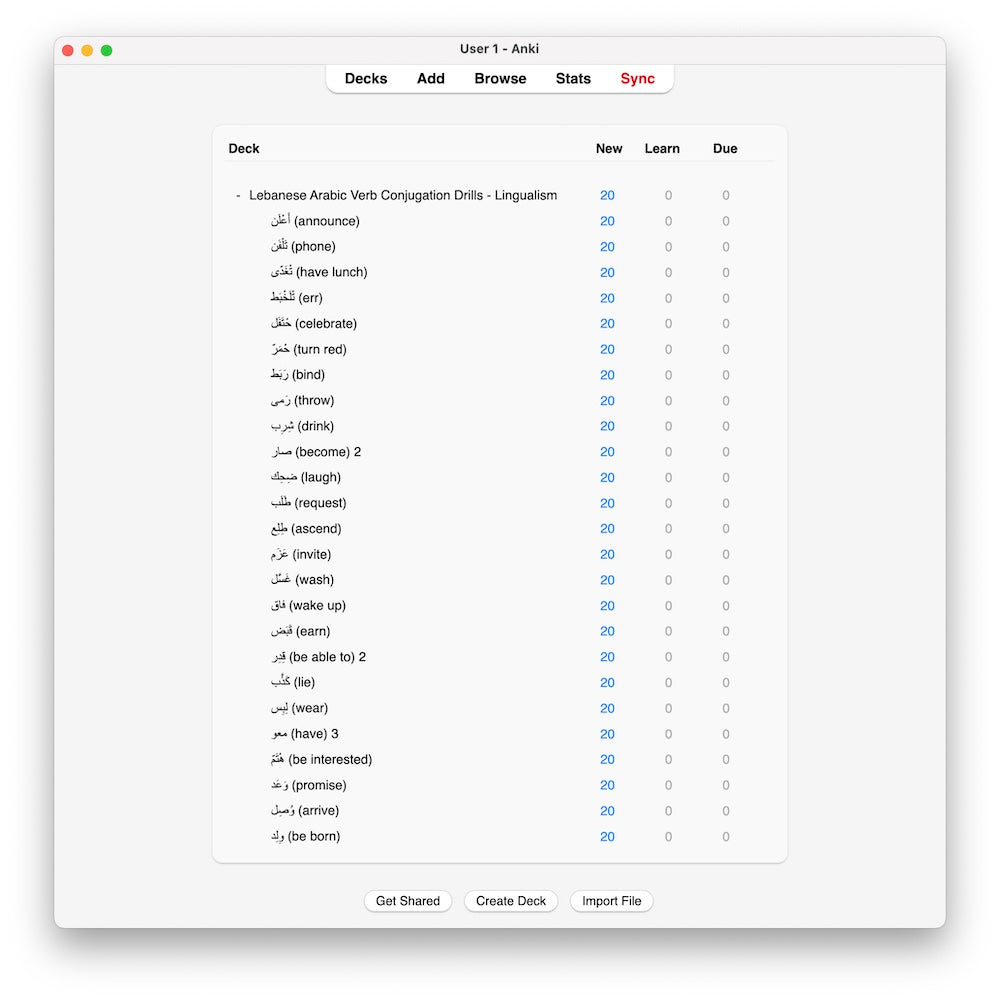This screenshot has height=1000, width=1000.
Task: Click the (be interested) subdeck
Action: 321,760
